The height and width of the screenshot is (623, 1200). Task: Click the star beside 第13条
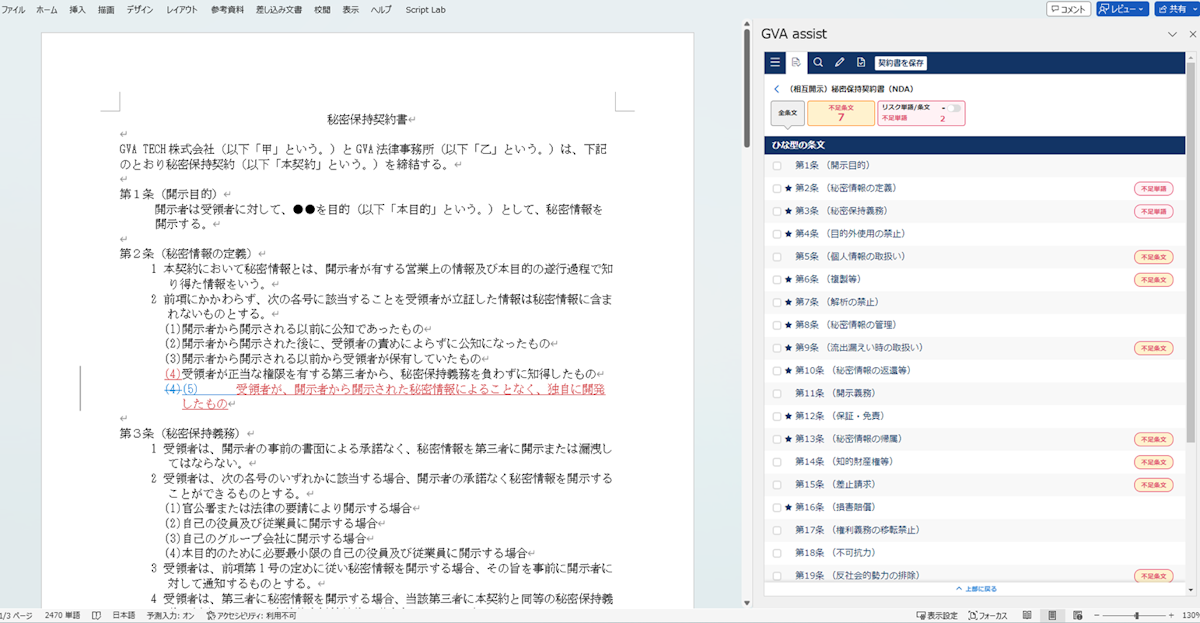click(788, 439)
